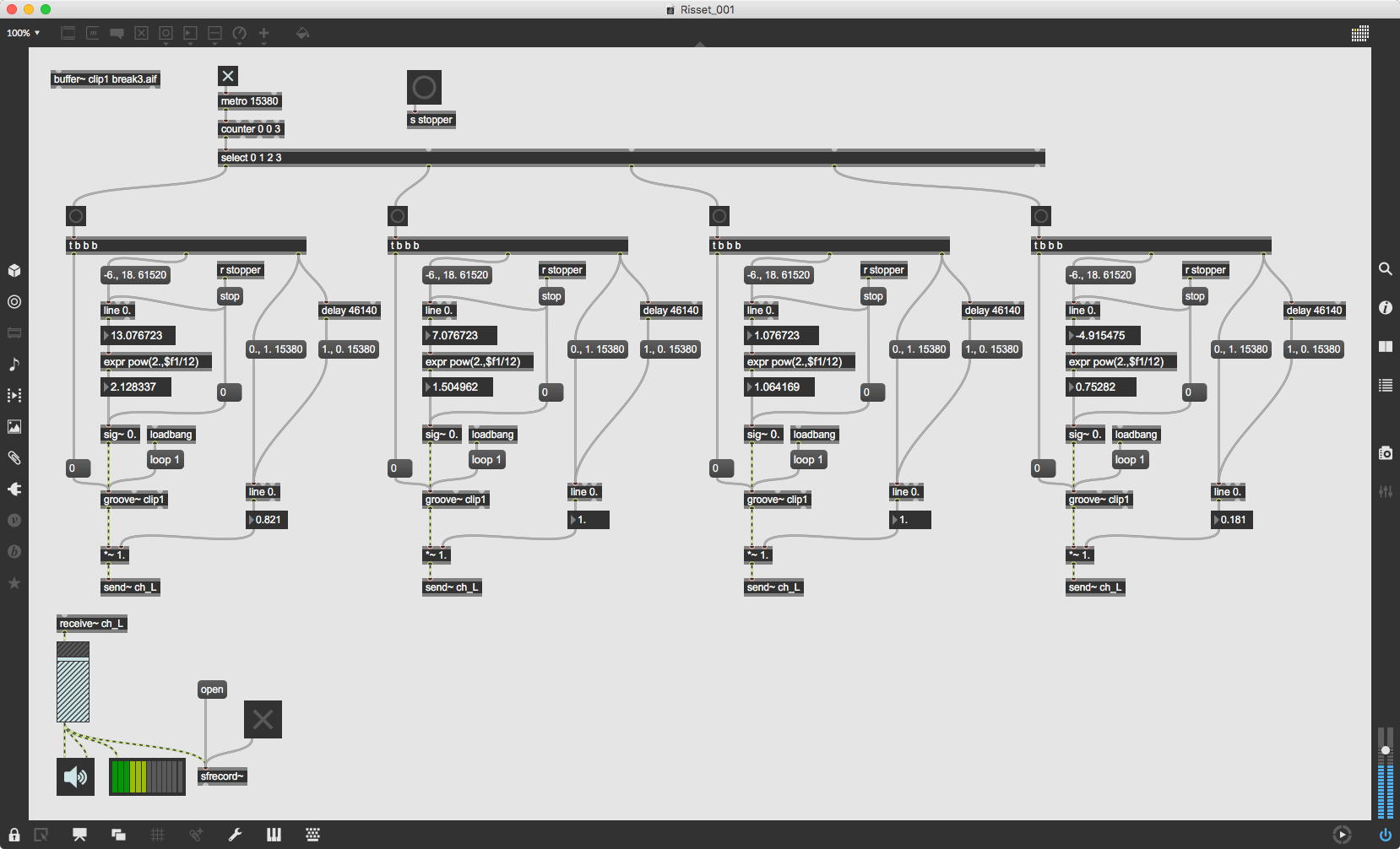Open the circular target icon in left sidebar
This screenshot has height=849, width=1400.
click(x=14, y=302)
